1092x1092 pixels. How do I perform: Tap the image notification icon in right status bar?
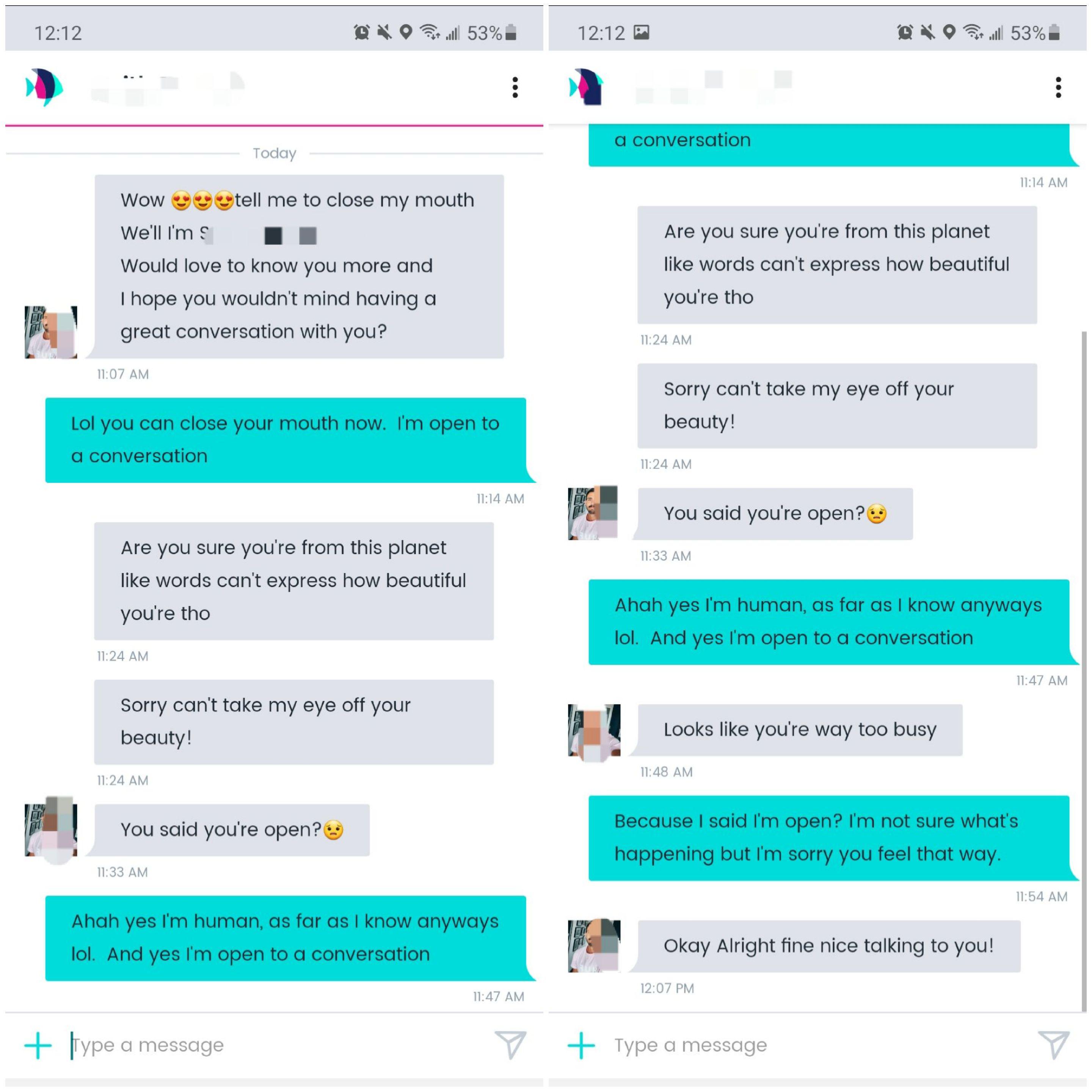click(641, 32)
